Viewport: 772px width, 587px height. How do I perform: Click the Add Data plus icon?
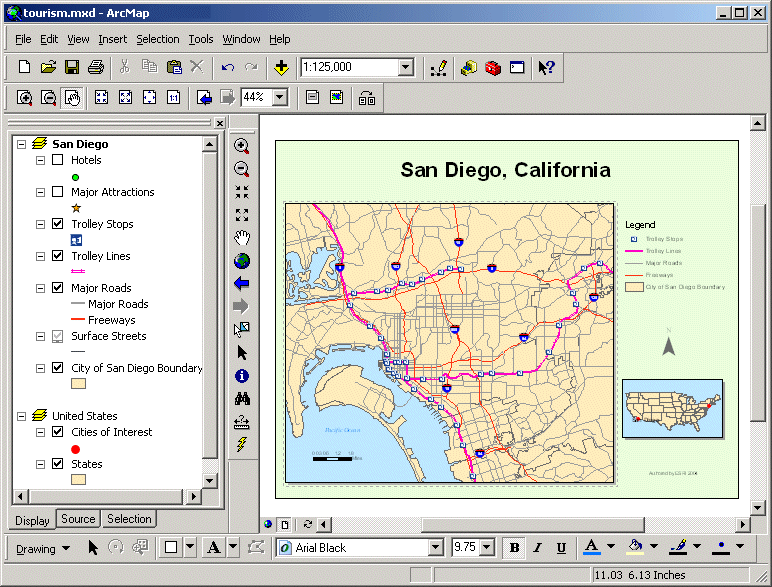coord(281,67)
